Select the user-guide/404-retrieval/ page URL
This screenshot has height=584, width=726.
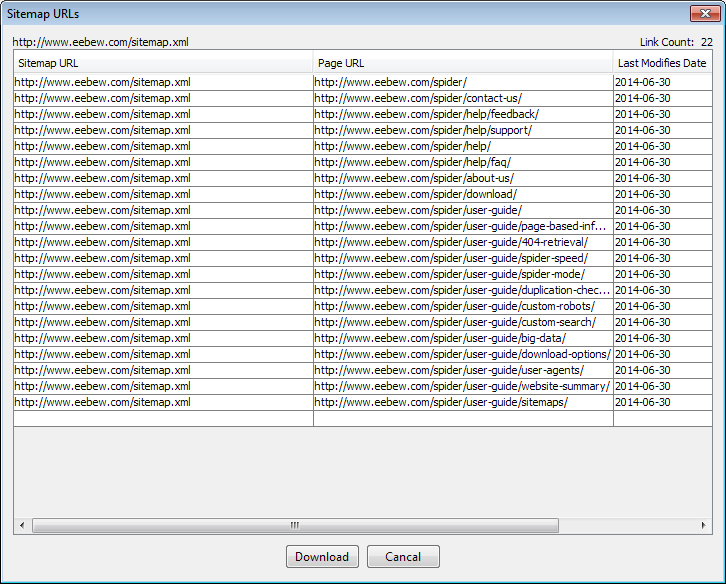[x=463, y=242]
